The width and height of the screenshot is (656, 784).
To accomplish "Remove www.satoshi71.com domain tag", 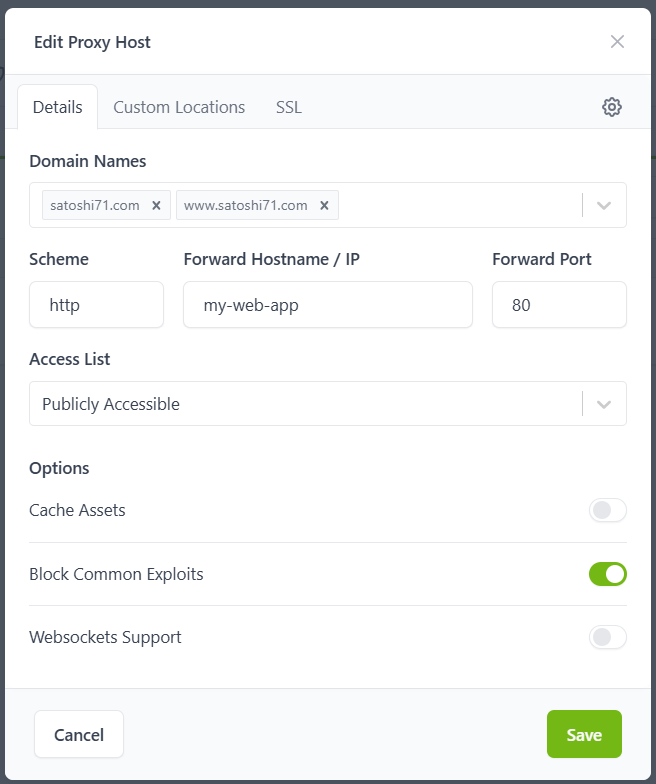I will click(324, 205).
